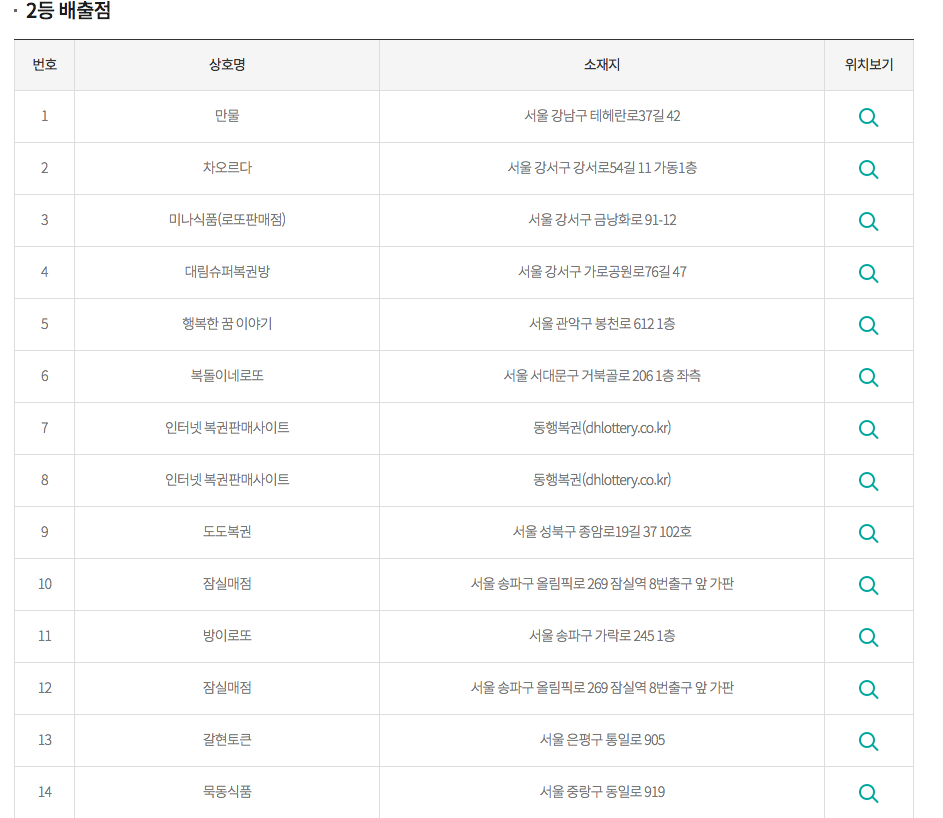The height and width of the screenshot is (818, 943).
Task: Click 잠실매점 store name in row 10
Action: (227, 583)
